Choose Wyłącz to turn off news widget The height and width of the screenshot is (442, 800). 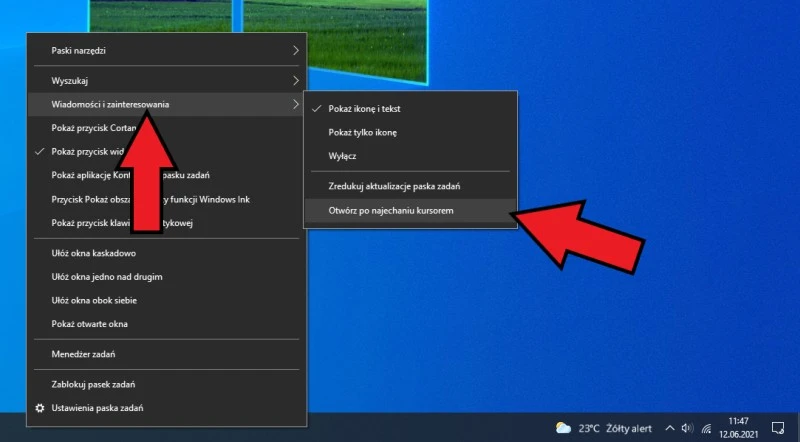point(342,157)
